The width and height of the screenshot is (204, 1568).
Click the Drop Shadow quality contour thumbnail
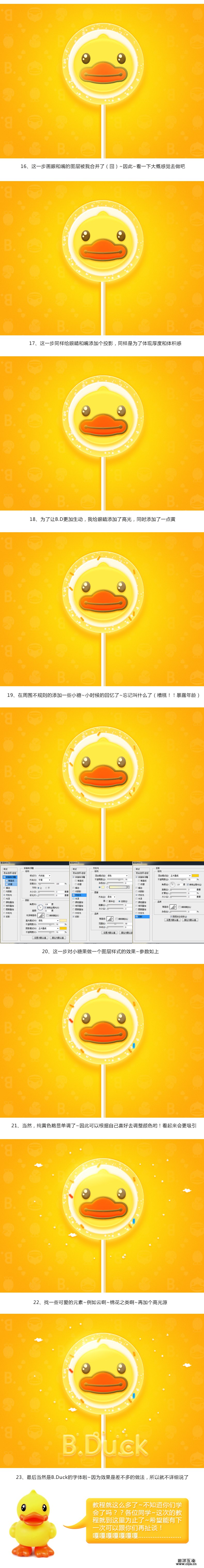(173, 907)
